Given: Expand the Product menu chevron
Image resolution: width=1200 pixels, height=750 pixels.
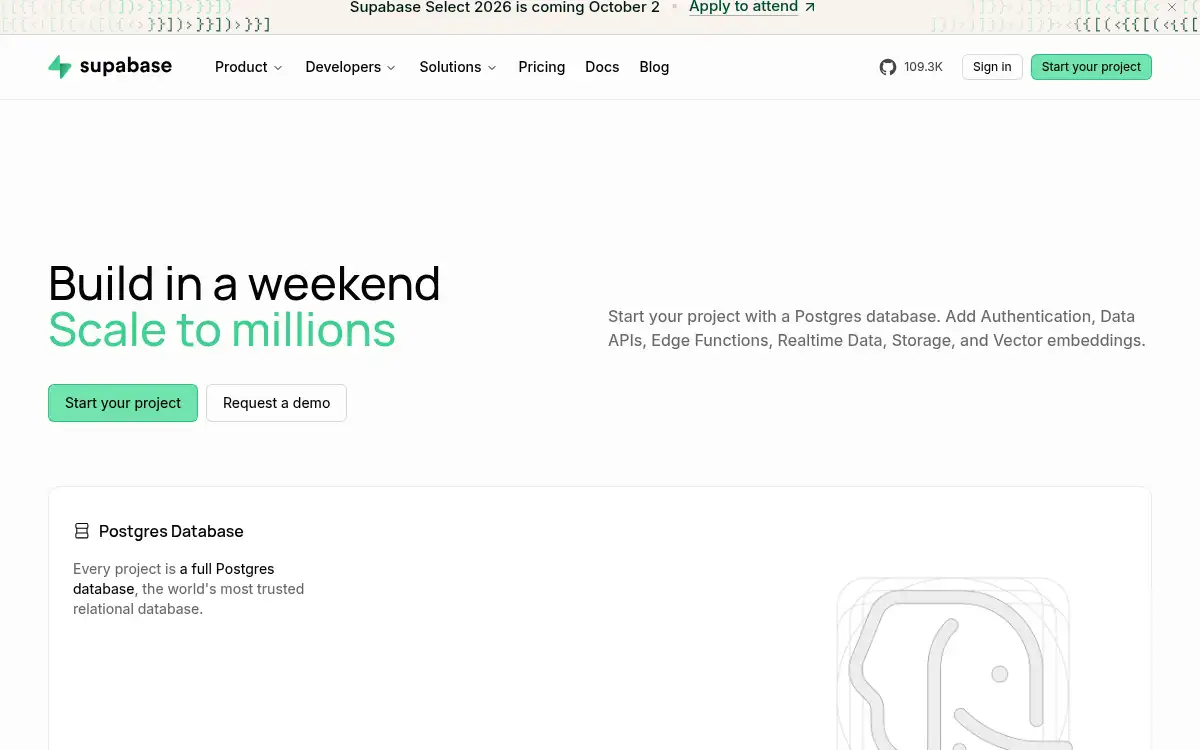Looking at the screenshot, I should (278, 68).
